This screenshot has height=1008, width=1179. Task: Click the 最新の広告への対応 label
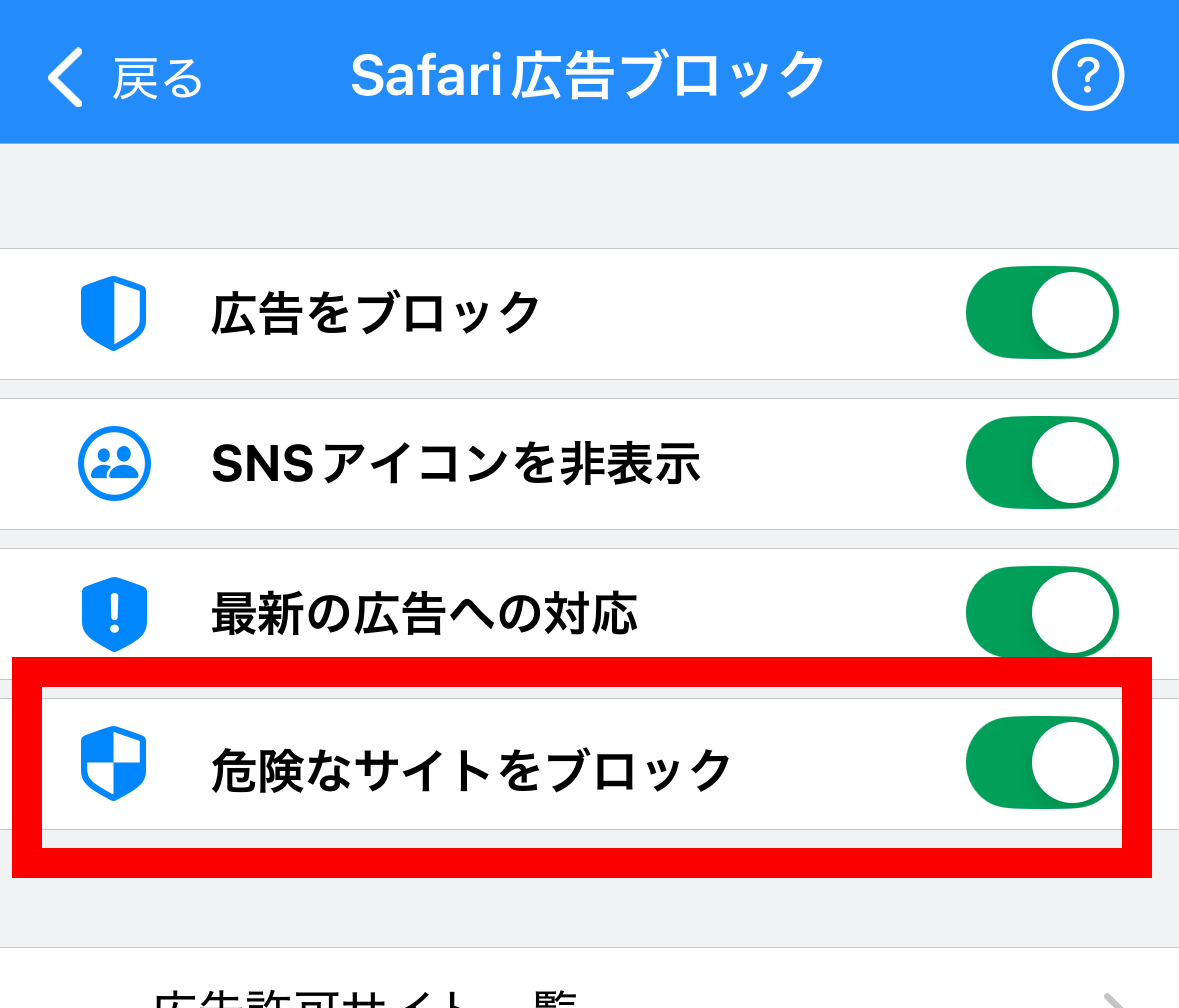click(x=424, y=614)
